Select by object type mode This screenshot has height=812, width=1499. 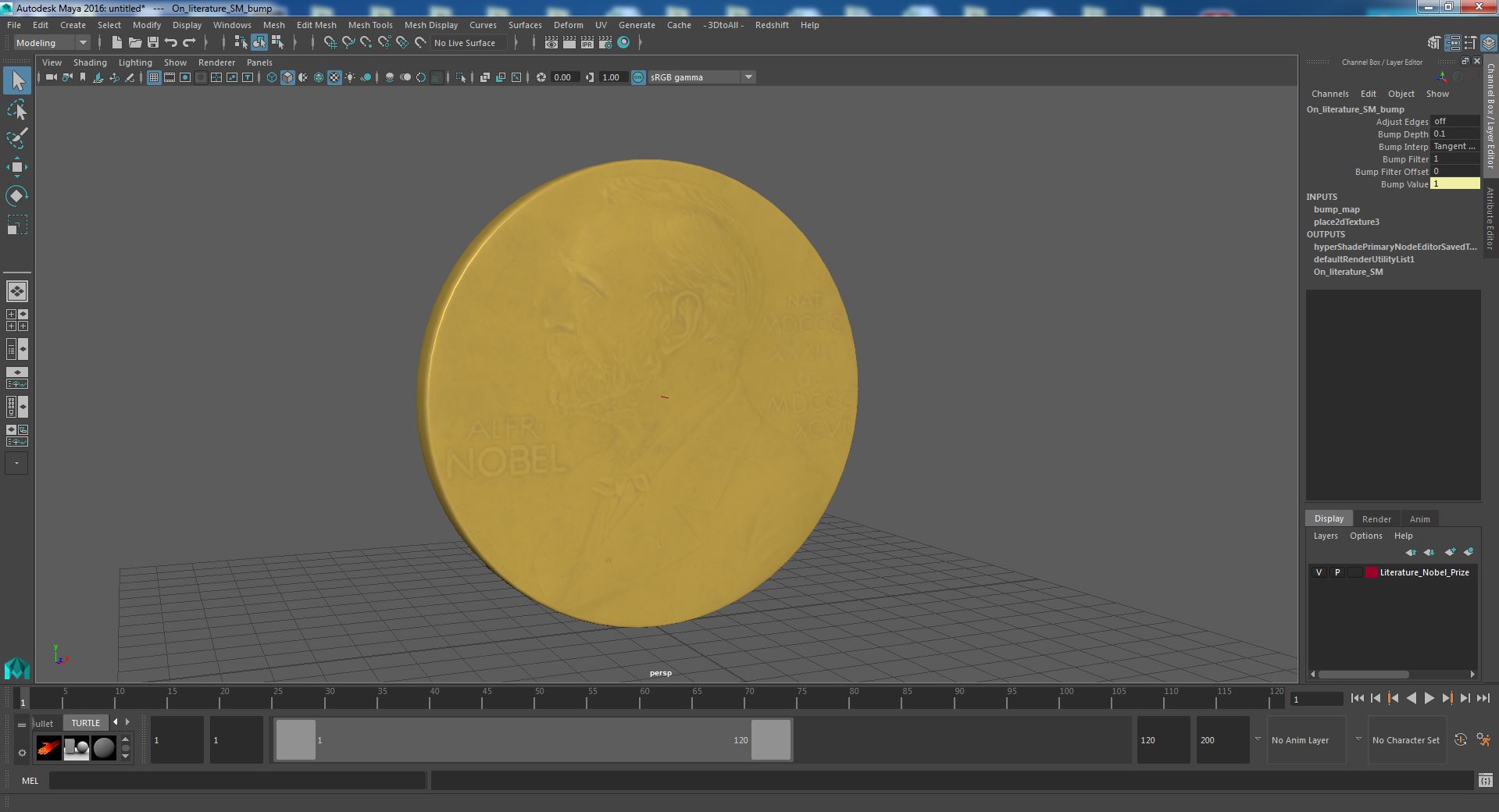[x=259, y=43]
